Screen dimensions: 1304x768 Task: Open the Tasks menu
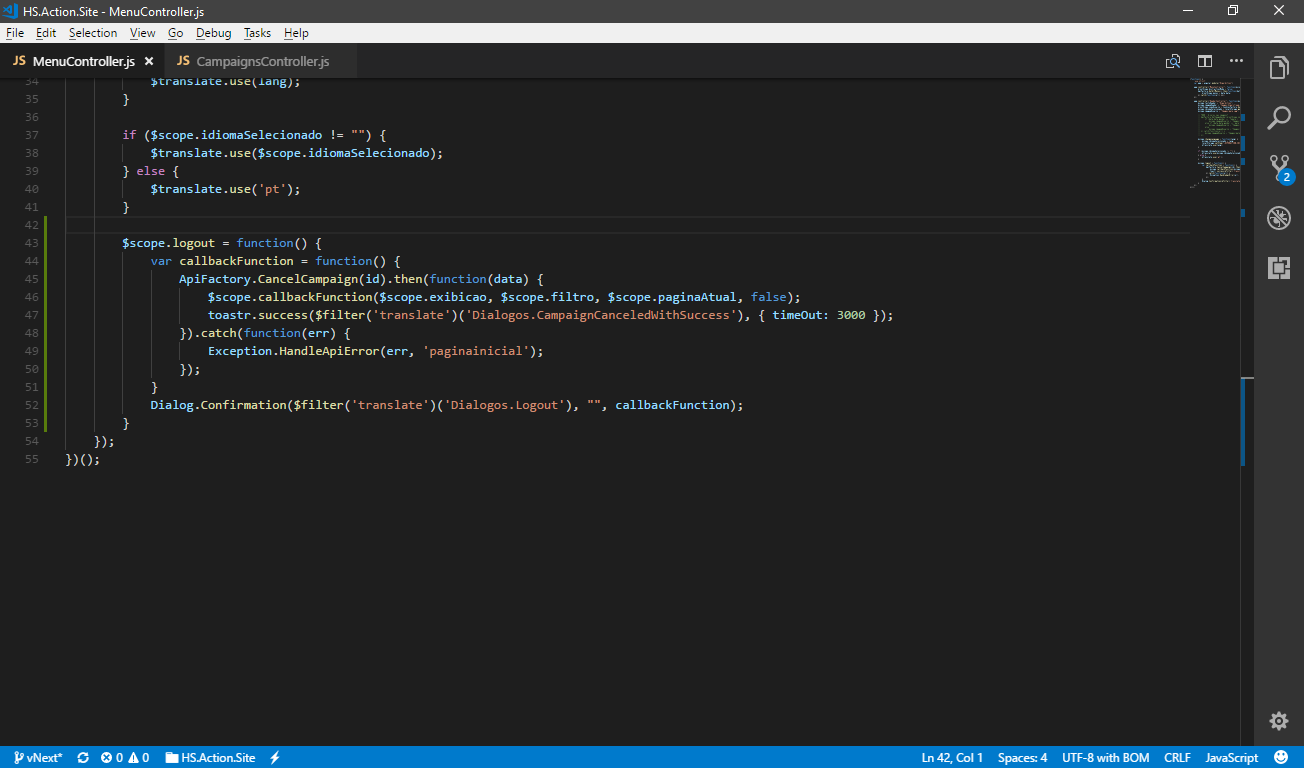(x=257, y=33)
